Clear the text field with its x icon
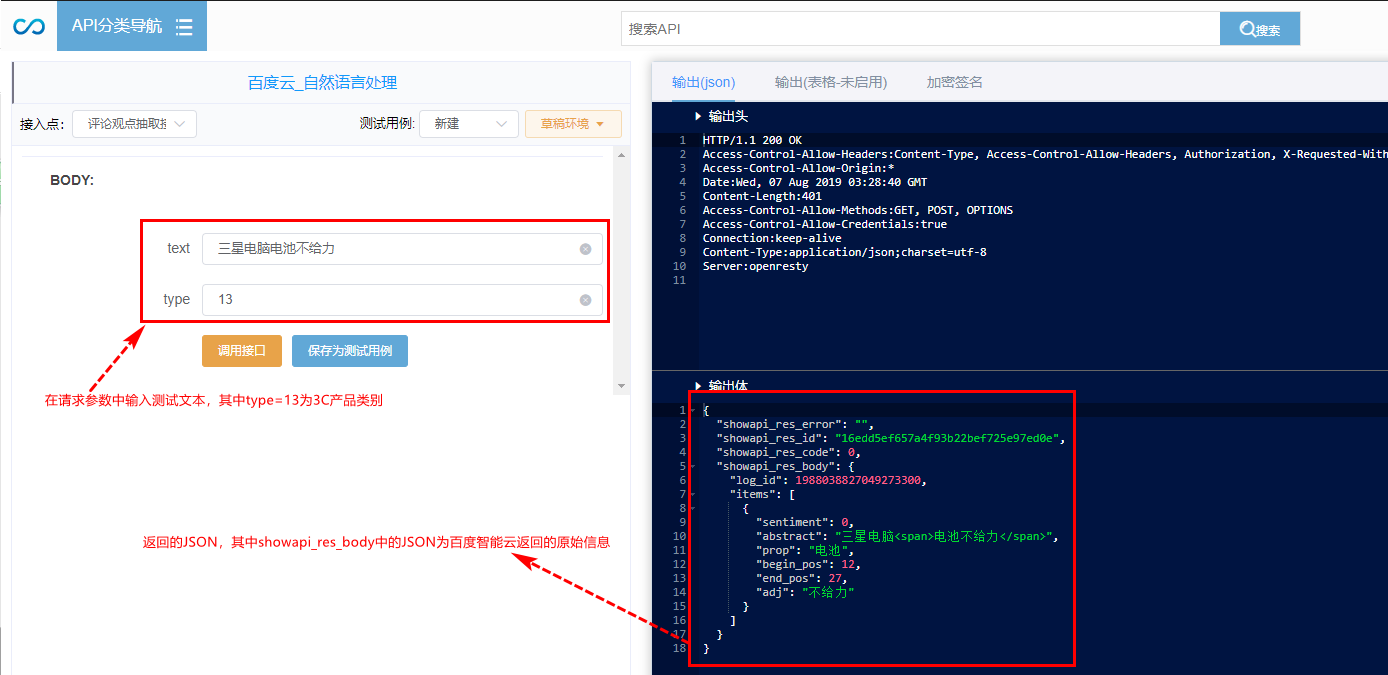 coord(586,249)
